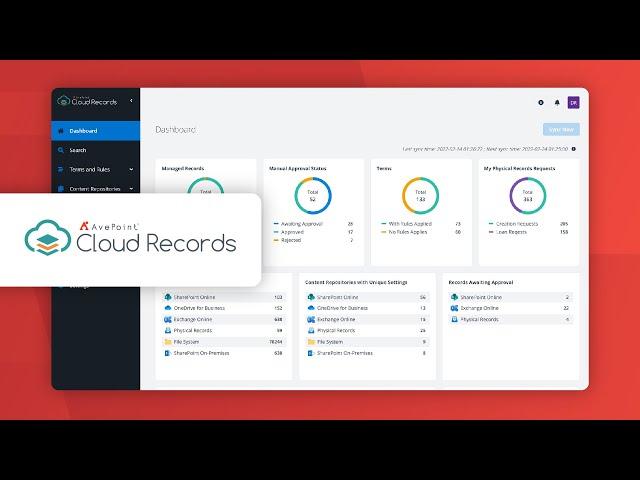The height and width of the screenshot is (480, 640).
Task: Click the Cloud Records logo in the sidebar
Action: [x=87, y=101]
